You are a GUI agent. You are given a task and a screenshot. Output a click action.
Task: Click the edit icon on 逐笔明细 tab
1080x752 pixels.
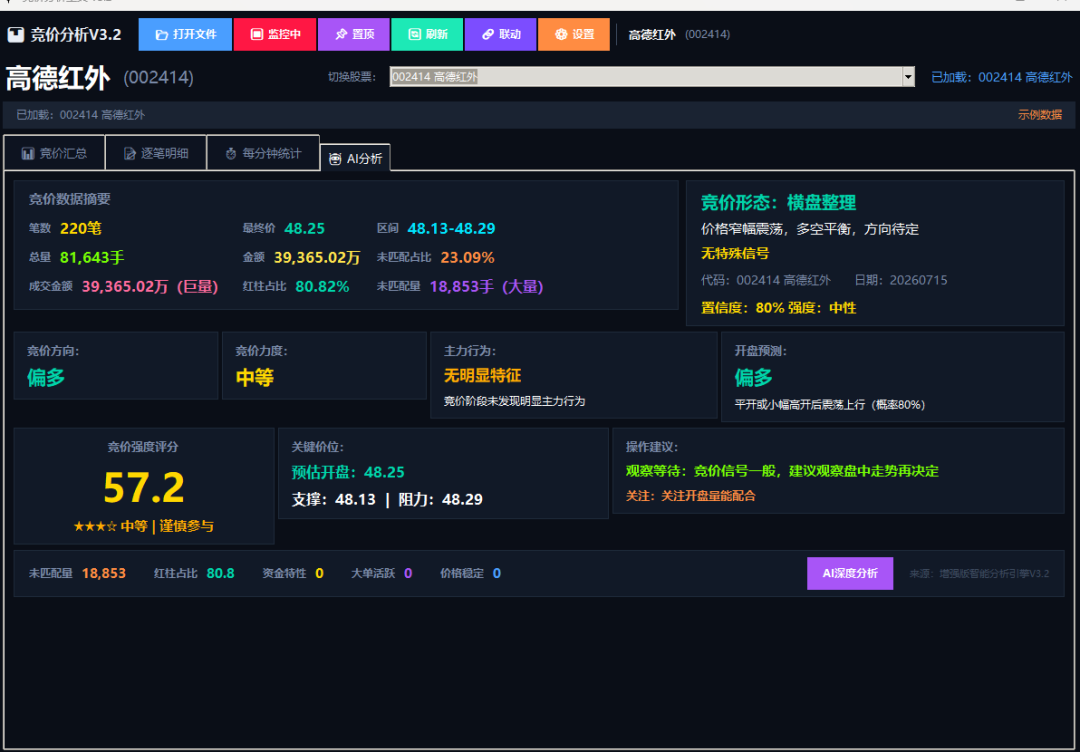(129, 154)
